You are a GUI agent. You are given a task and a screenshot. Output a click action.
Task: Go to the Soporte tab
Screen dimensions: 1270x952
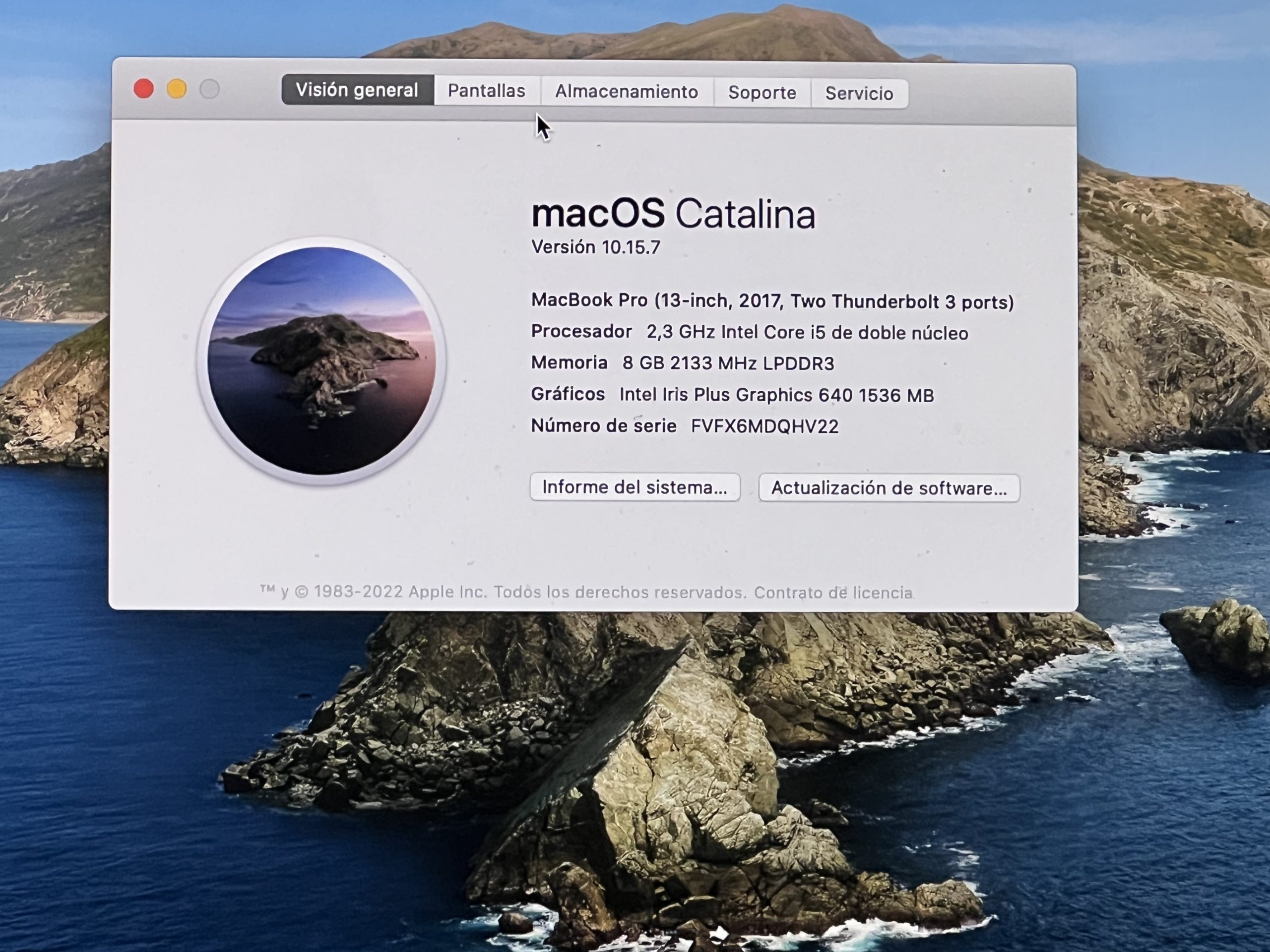(762, 93)
